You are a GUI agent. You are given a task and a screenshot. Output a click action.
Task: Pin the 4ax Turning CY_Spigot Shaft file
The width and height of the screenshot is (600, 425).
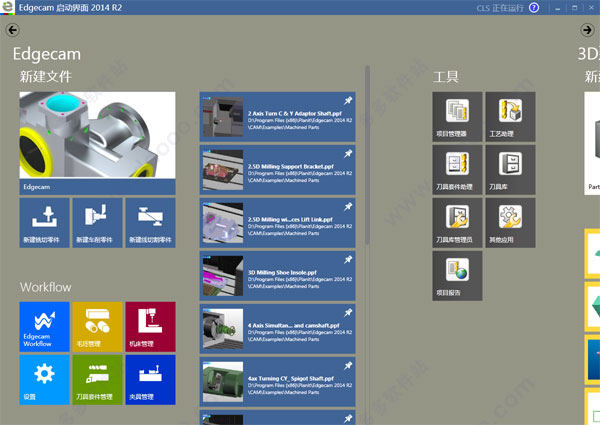click(348, 366)
